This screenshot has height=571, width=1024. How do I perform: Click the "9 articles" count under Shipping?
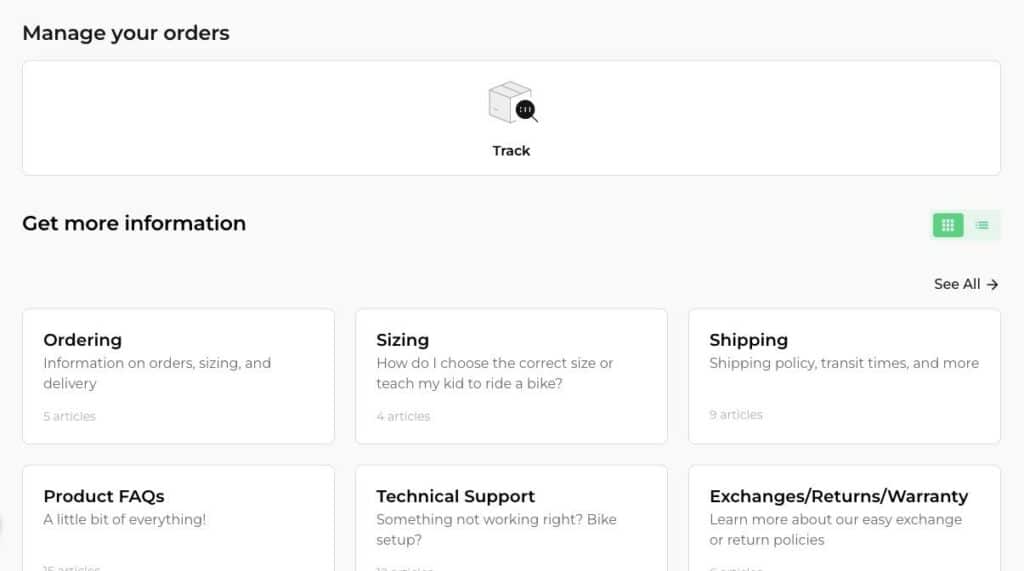[735, 415]
